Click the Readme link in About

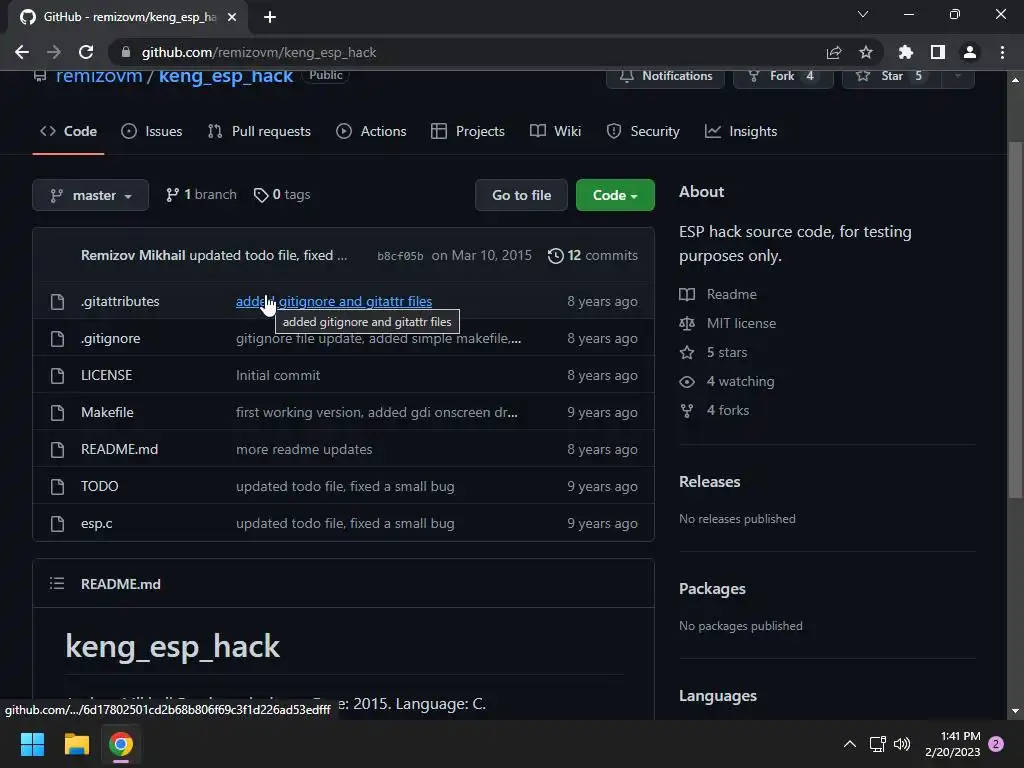[718, 295]
